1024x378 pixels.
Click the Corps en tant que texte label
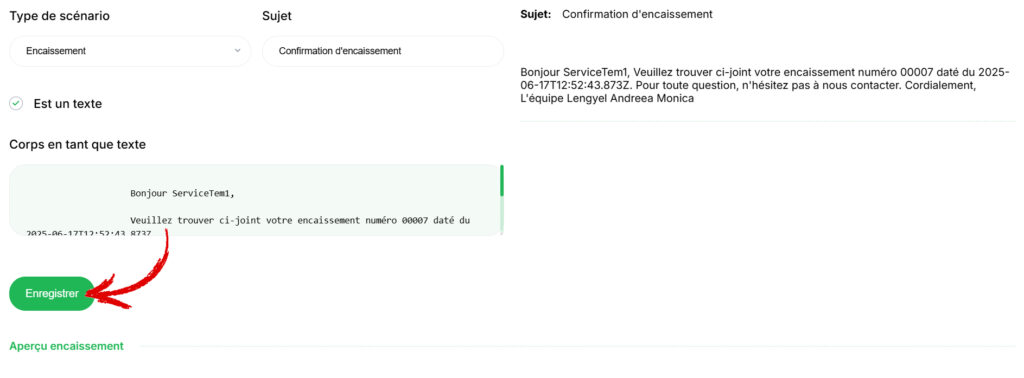[x=78, y=145]
